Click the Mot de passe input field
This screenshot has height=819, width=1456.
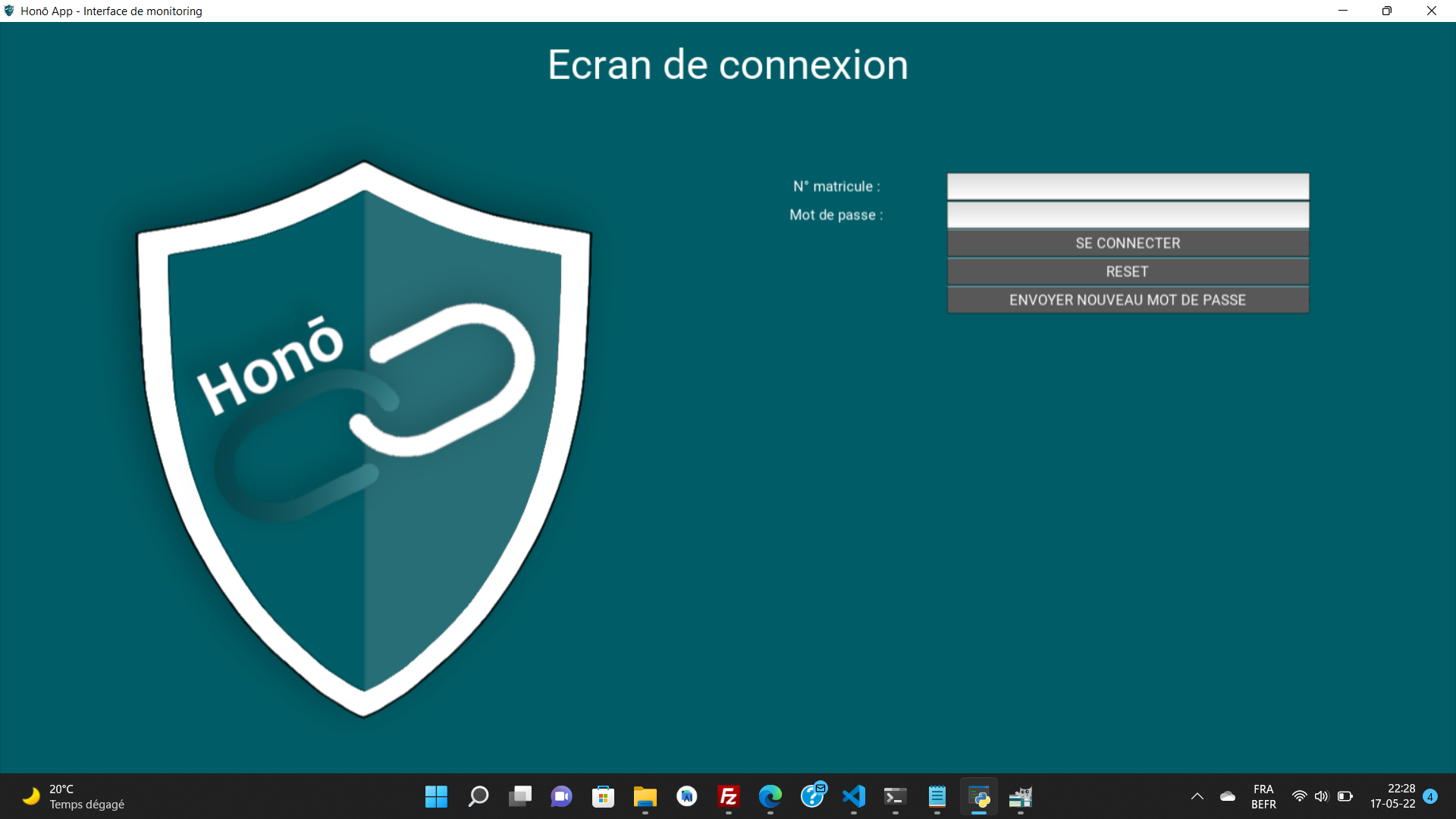pos(1128,215)
